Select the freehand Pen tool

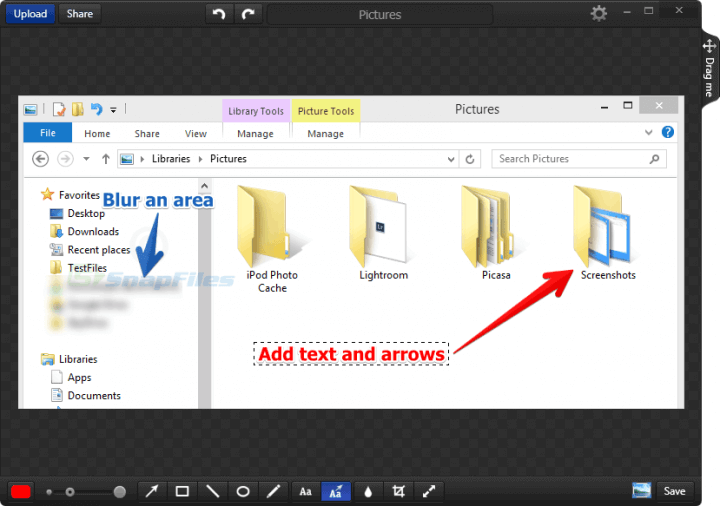[x=272, y=491]
